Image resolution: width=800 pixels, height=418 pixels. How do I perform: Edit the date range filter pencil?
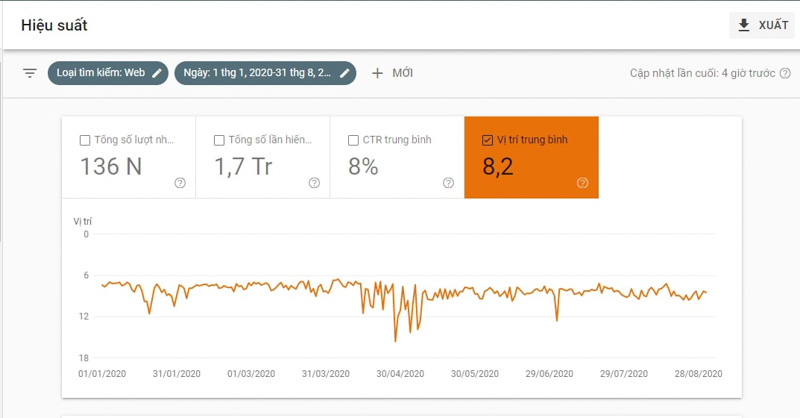tap(345, 73)
